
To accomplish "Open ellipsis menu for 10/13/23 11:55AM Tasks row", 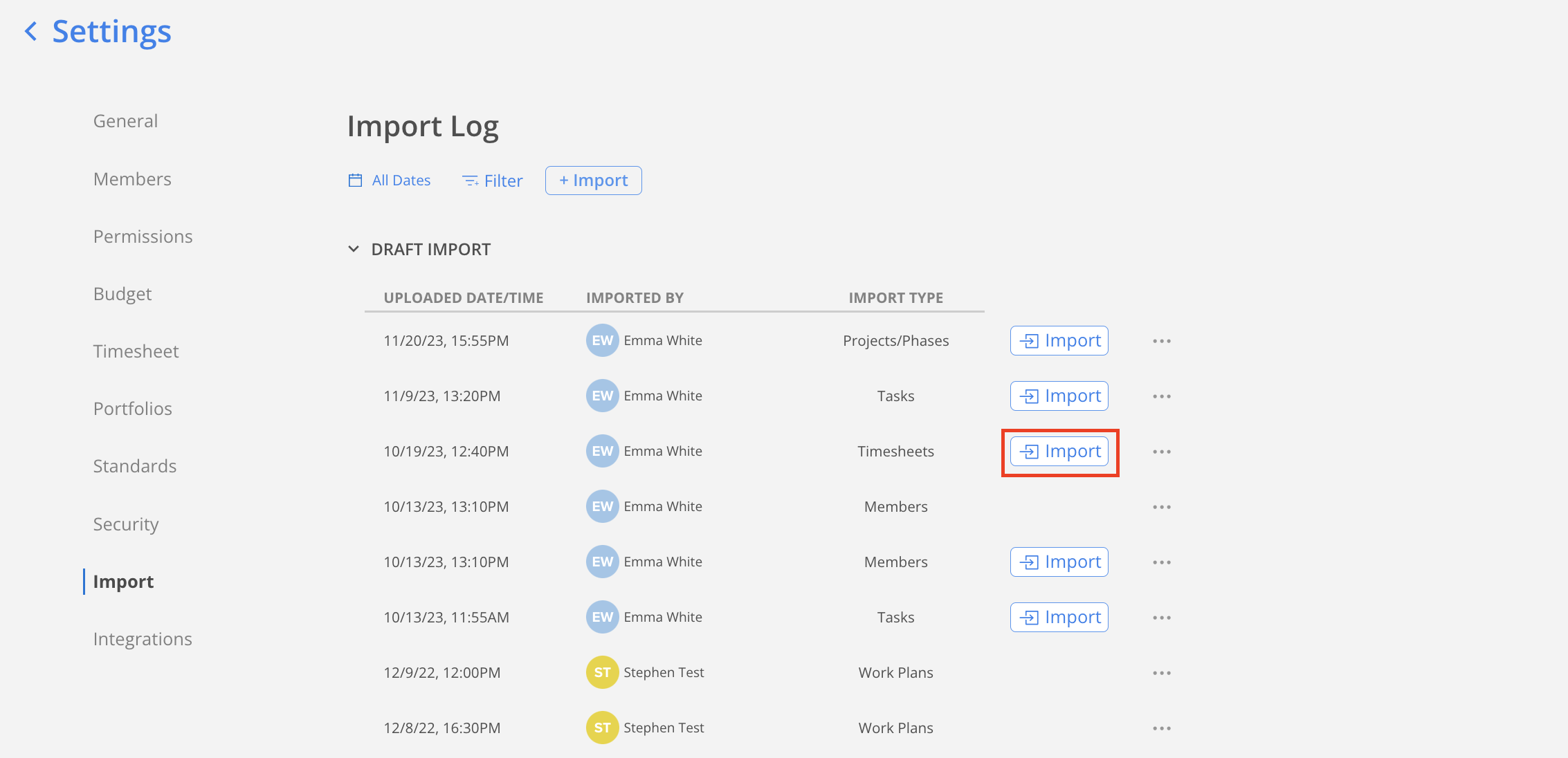I will coord(1161,618).
